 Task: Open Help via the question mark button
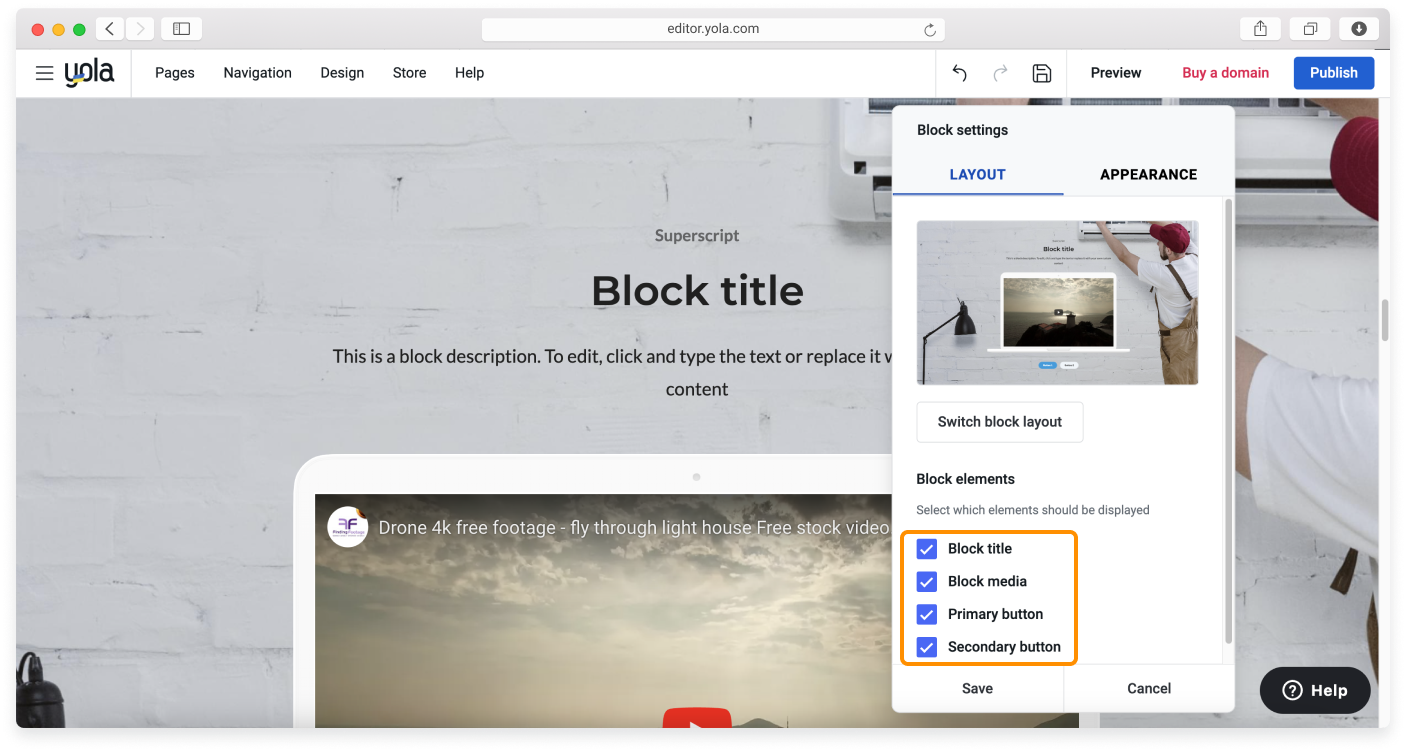point(1314,690)
